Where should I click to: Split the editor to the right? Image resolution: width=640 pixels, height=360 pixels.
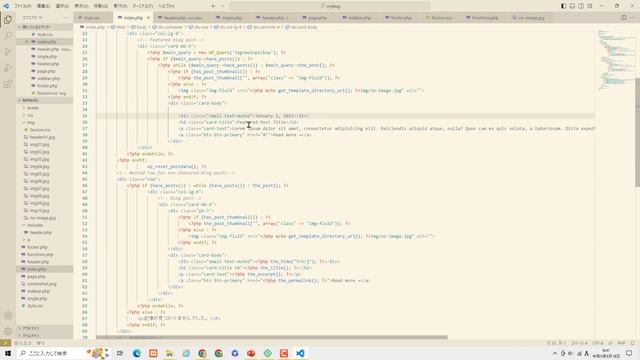(624, 18)
